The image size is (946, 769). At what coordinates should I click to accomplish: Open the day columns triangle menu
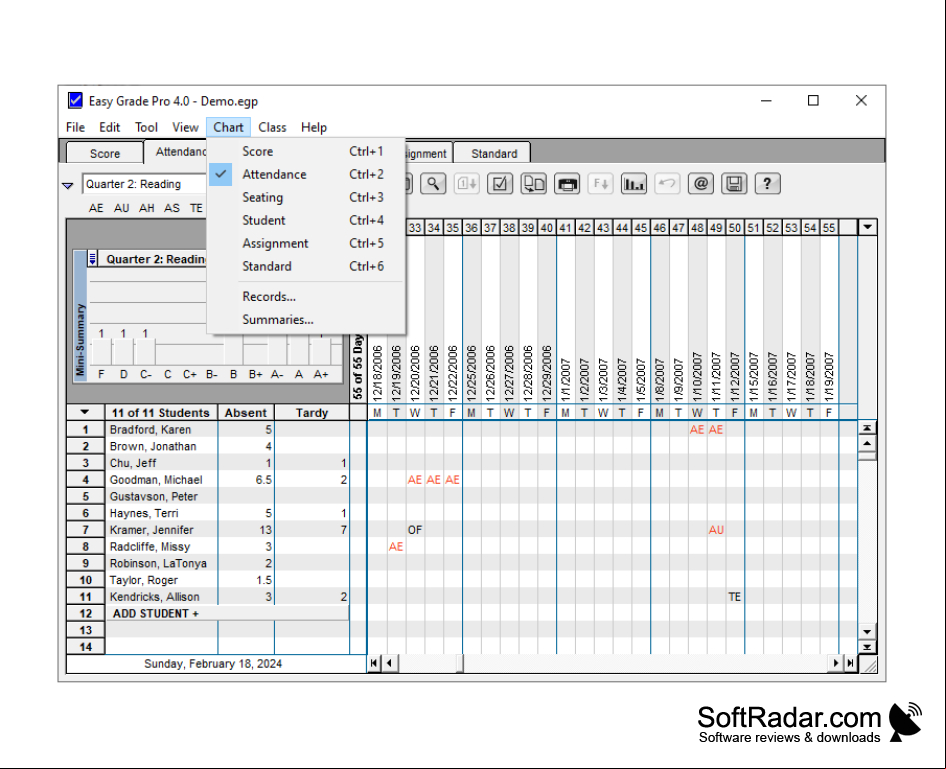[x=867, y=227]
